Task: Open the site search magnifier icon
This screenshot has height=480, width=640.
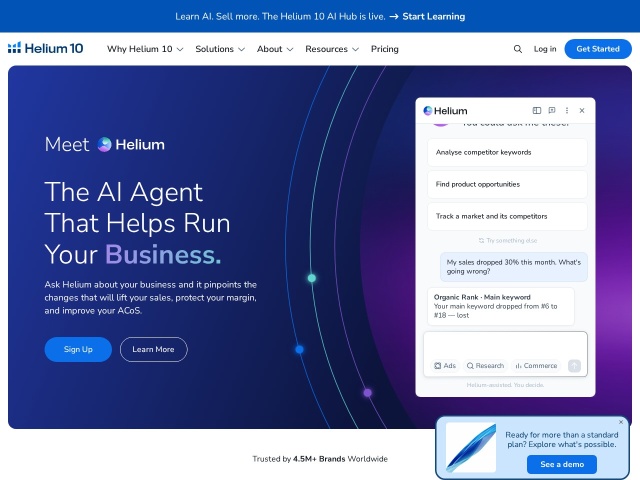Action: (x=518, y=49)
